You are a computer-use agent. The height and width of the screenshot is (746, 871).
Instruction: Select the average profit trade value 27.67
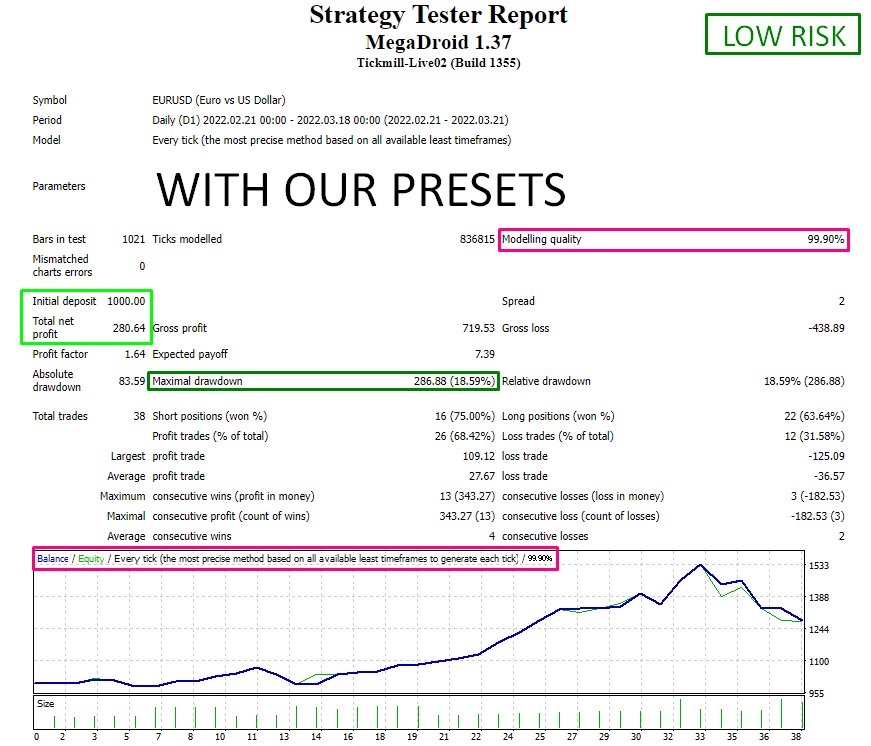point(482,476)
